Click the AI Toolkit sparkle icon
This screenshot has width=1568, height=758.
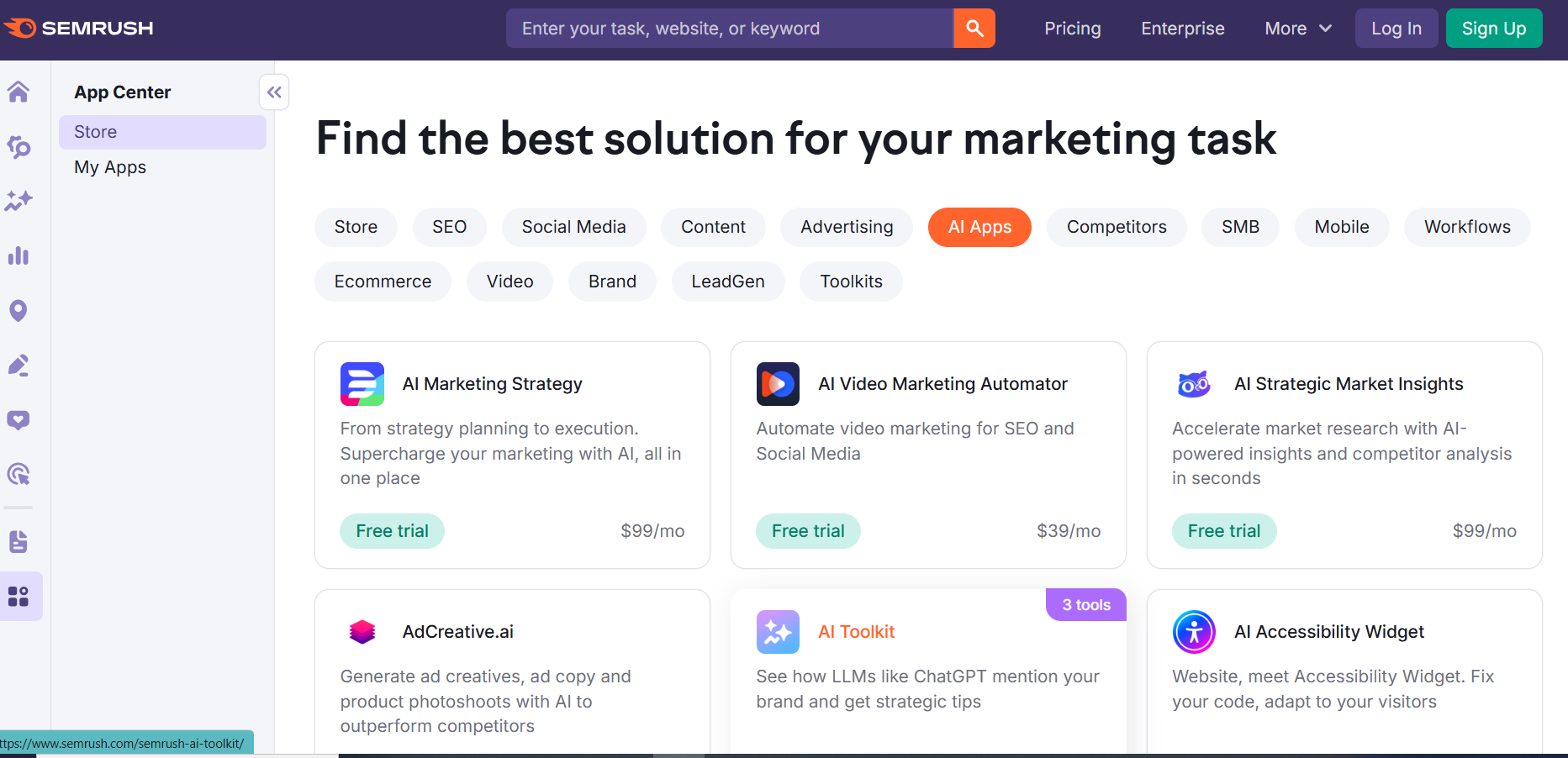click(778, 632)
